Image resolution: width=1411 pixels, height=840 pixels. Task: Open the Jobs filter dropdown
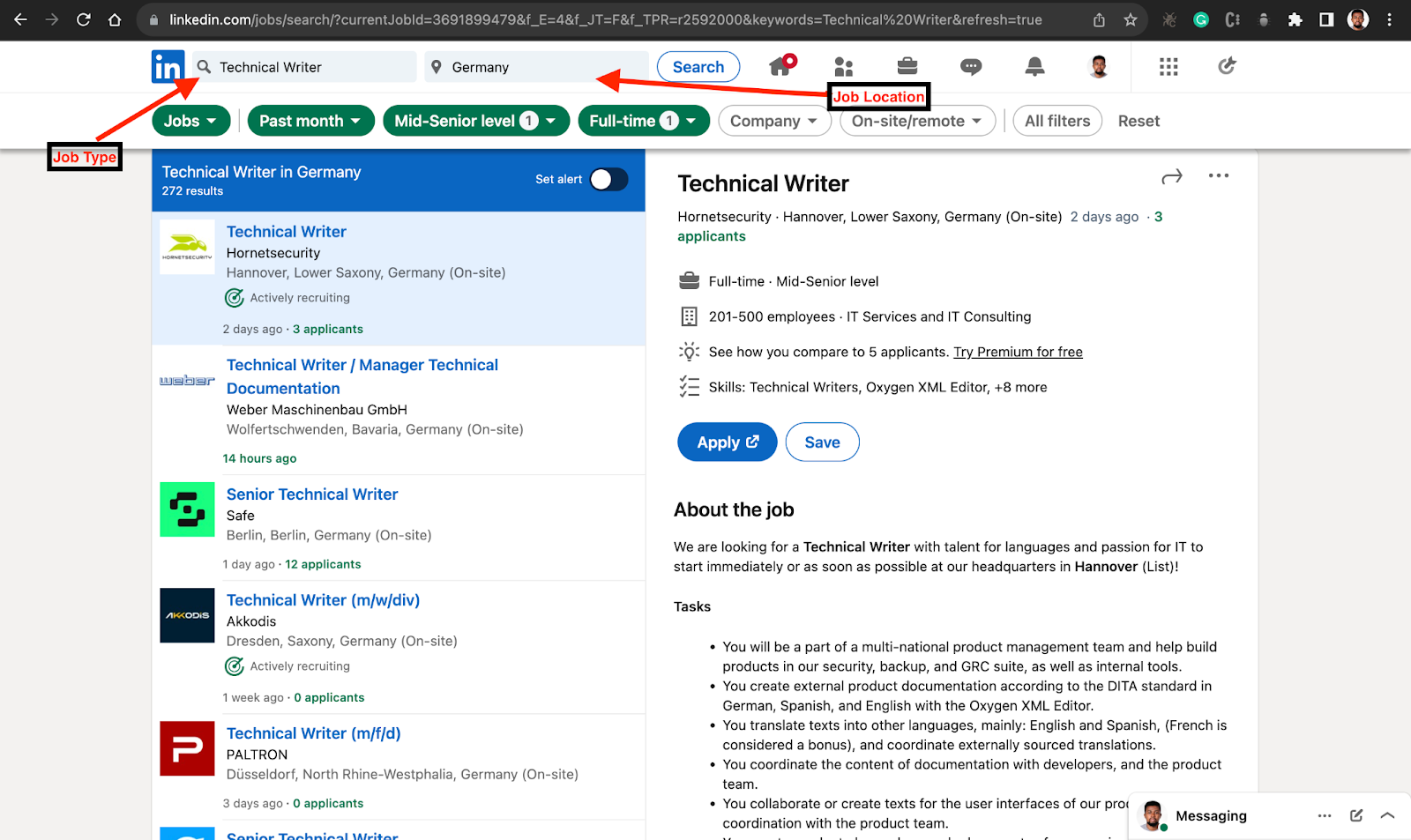pos(190,121)
